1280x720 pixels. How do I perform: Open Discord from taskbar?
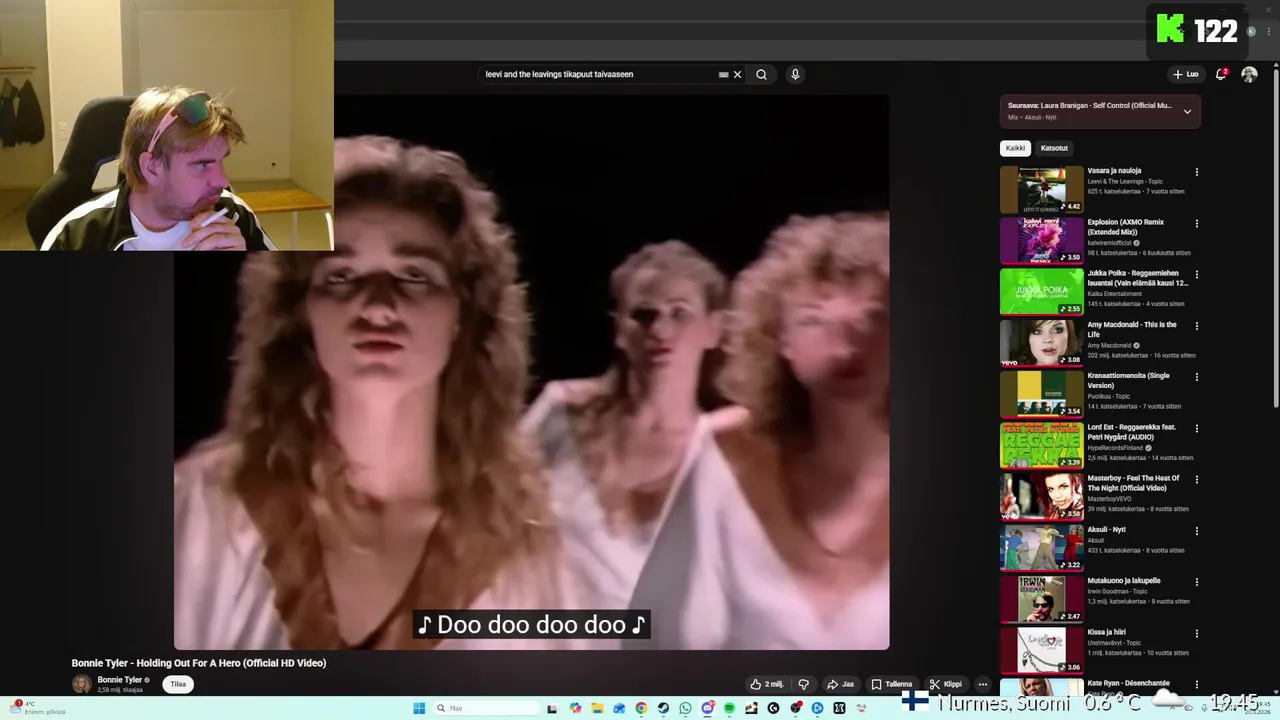(707, 708)
